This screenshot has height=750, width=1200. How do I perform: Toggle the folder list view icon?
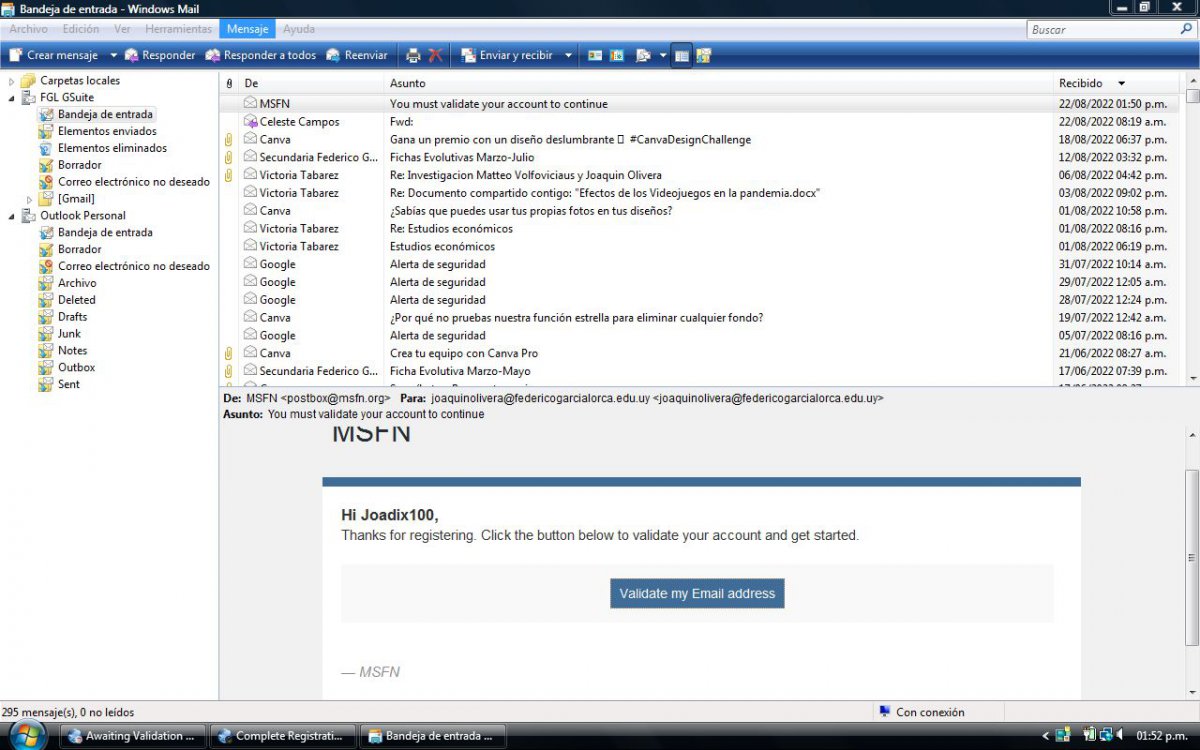(x=681, y=55)
